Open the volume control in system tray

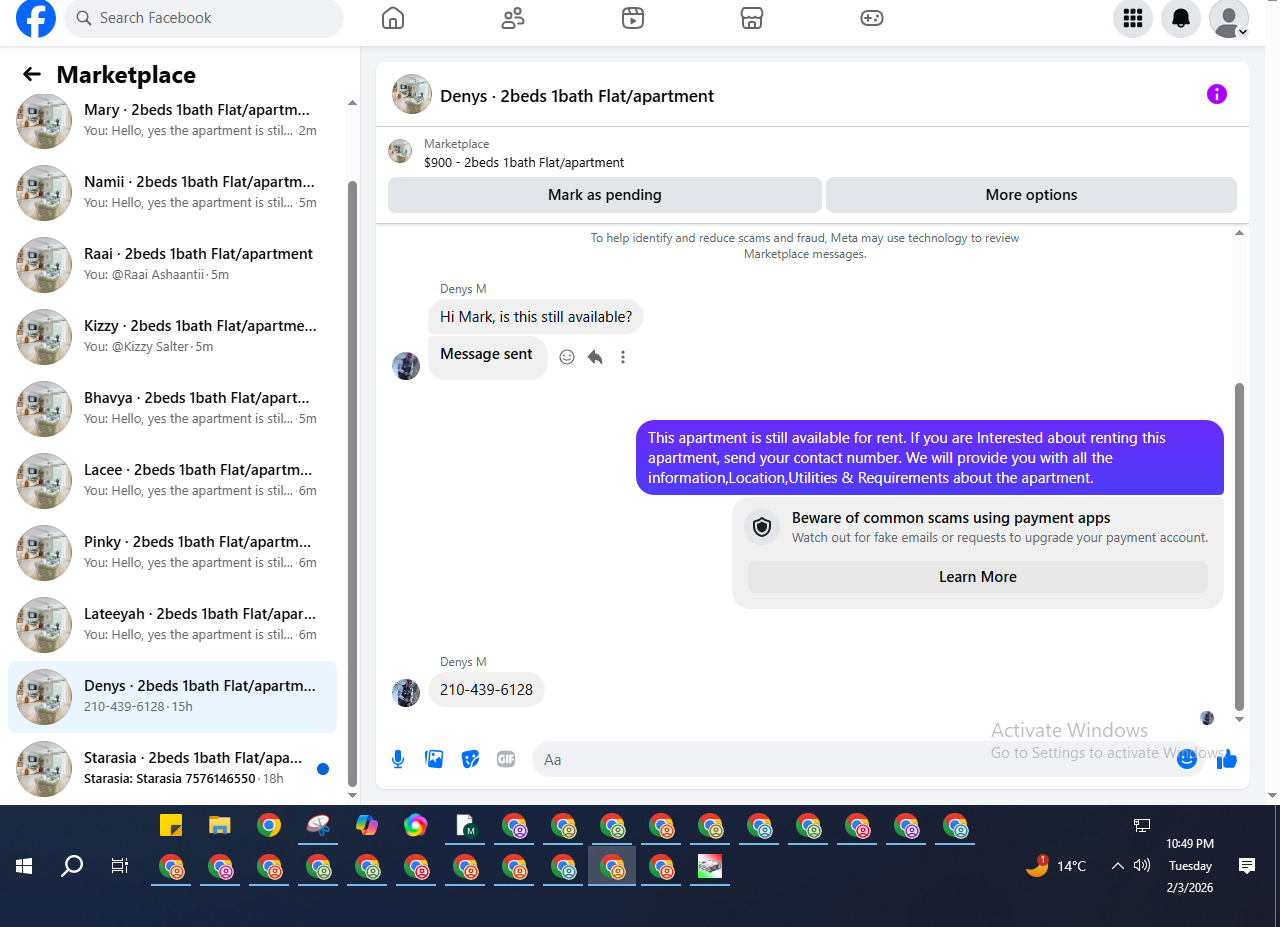click(1142, 866)
